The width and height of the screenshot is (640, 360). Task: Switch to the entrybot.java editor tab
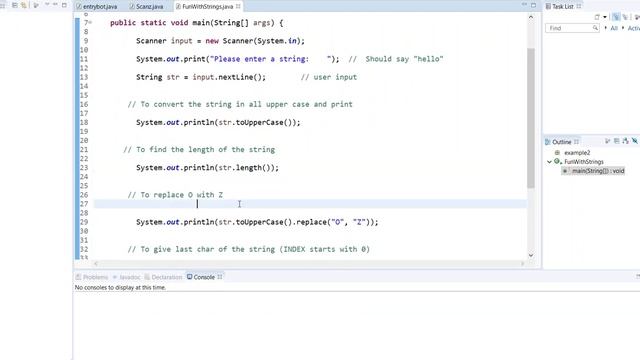(97, 7)
